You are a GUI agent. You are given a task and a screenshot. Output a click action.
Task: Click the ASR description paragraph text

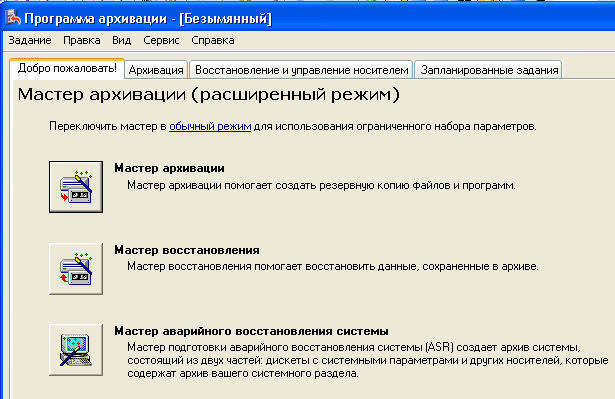pyautogui.click(x=368, y=360)
